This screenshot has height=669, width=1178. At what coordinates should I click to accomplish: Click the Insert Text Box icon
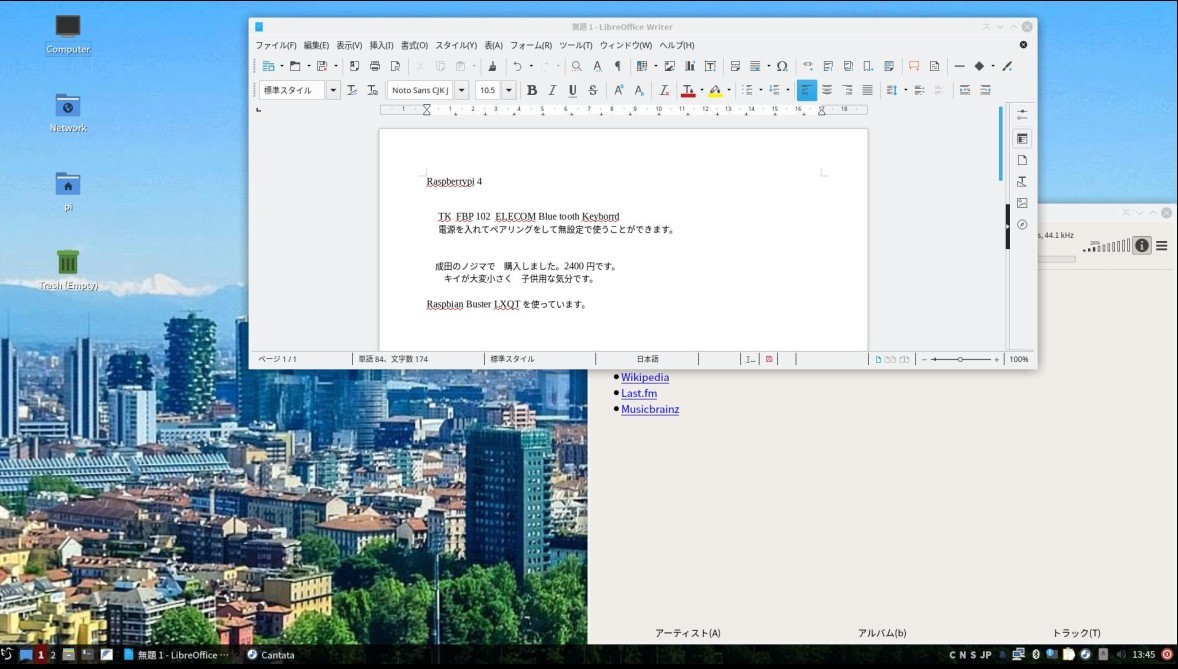coord(710,66)
